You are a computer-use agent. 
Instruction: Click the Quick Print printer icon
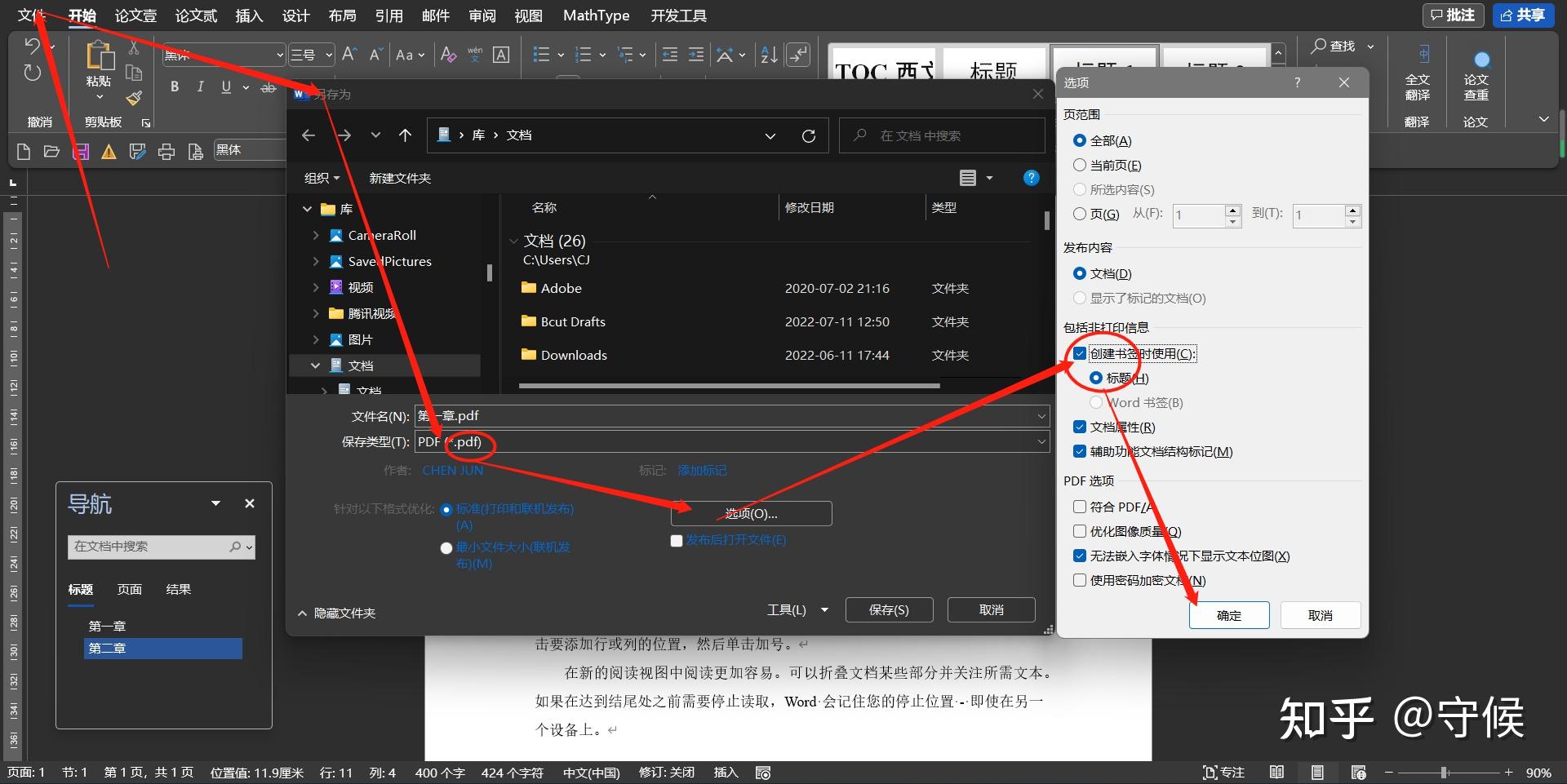click(x=166, y=151)
